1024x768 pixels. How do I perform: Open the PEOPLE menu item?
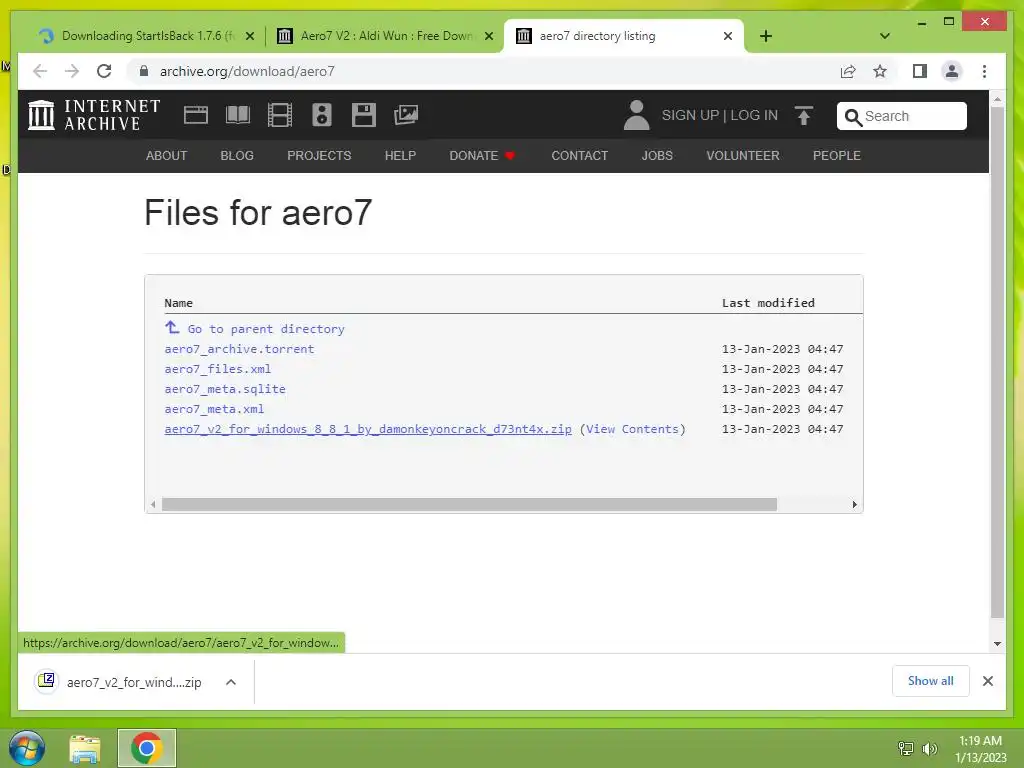point(836,155)
